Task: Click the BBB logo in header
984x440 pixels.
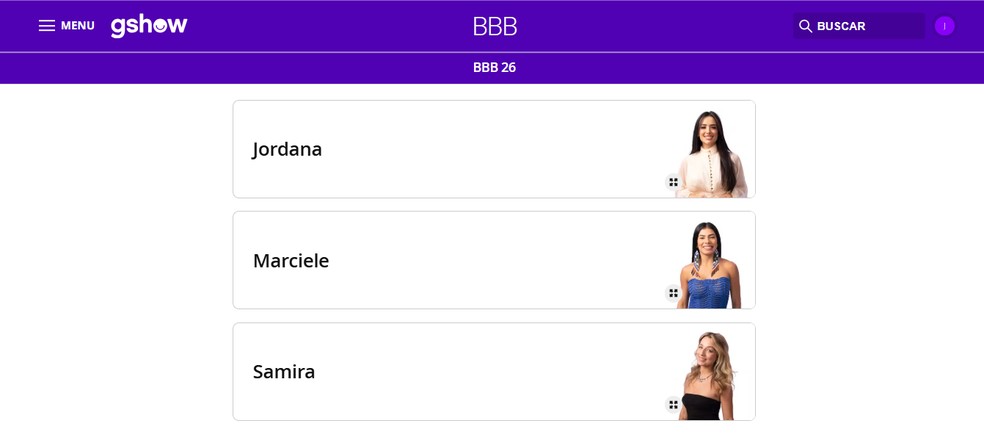Action: tap(495, 27)
